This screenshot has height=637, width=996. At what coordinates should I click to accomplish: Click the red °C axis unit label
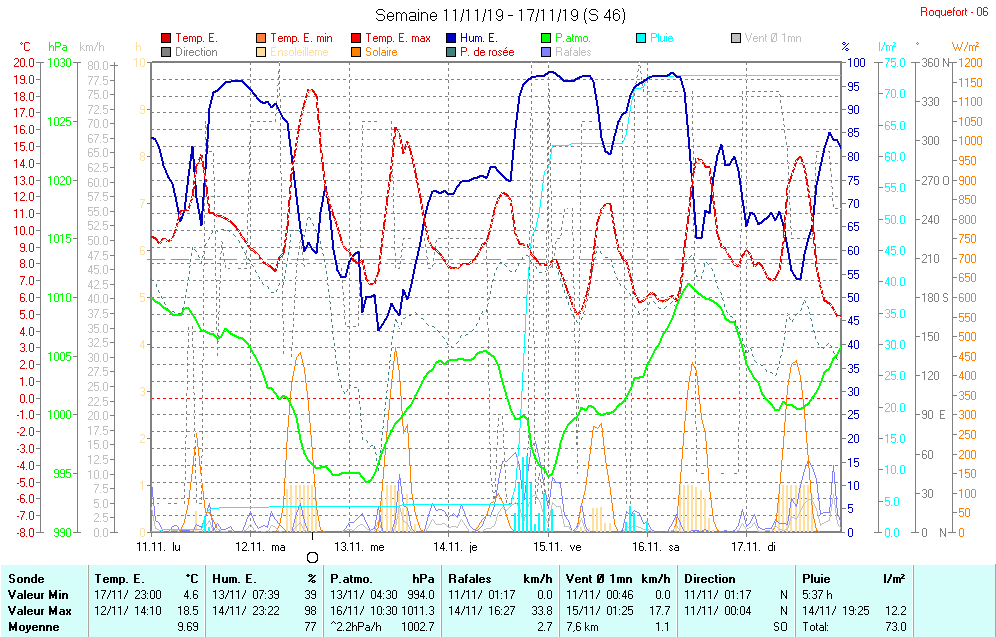click(24, 47)
